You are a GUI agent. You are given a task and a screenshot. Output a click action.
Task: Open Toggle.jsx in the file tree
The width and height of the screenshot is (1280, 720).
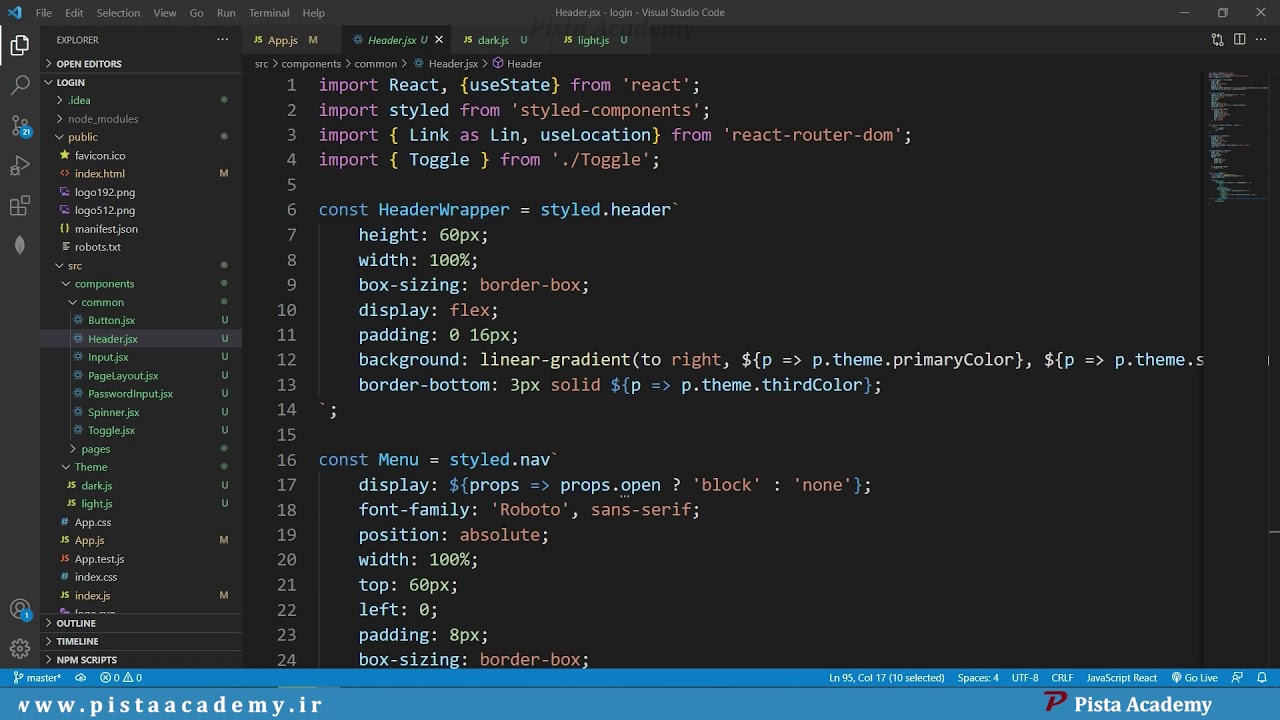[x=141, y=430]
